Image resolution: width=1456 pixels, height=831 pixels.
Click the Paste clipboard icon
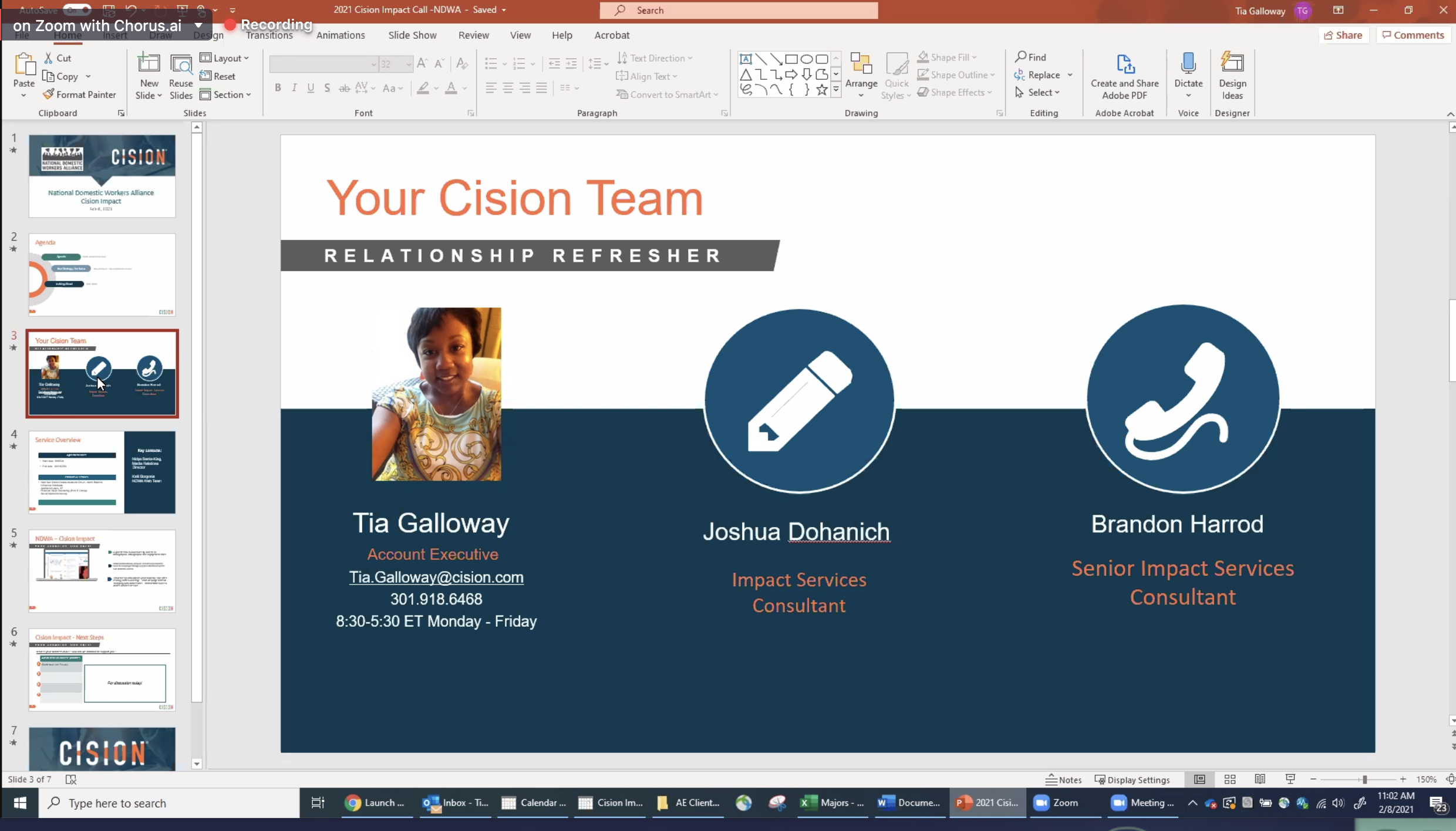[23, 65]
